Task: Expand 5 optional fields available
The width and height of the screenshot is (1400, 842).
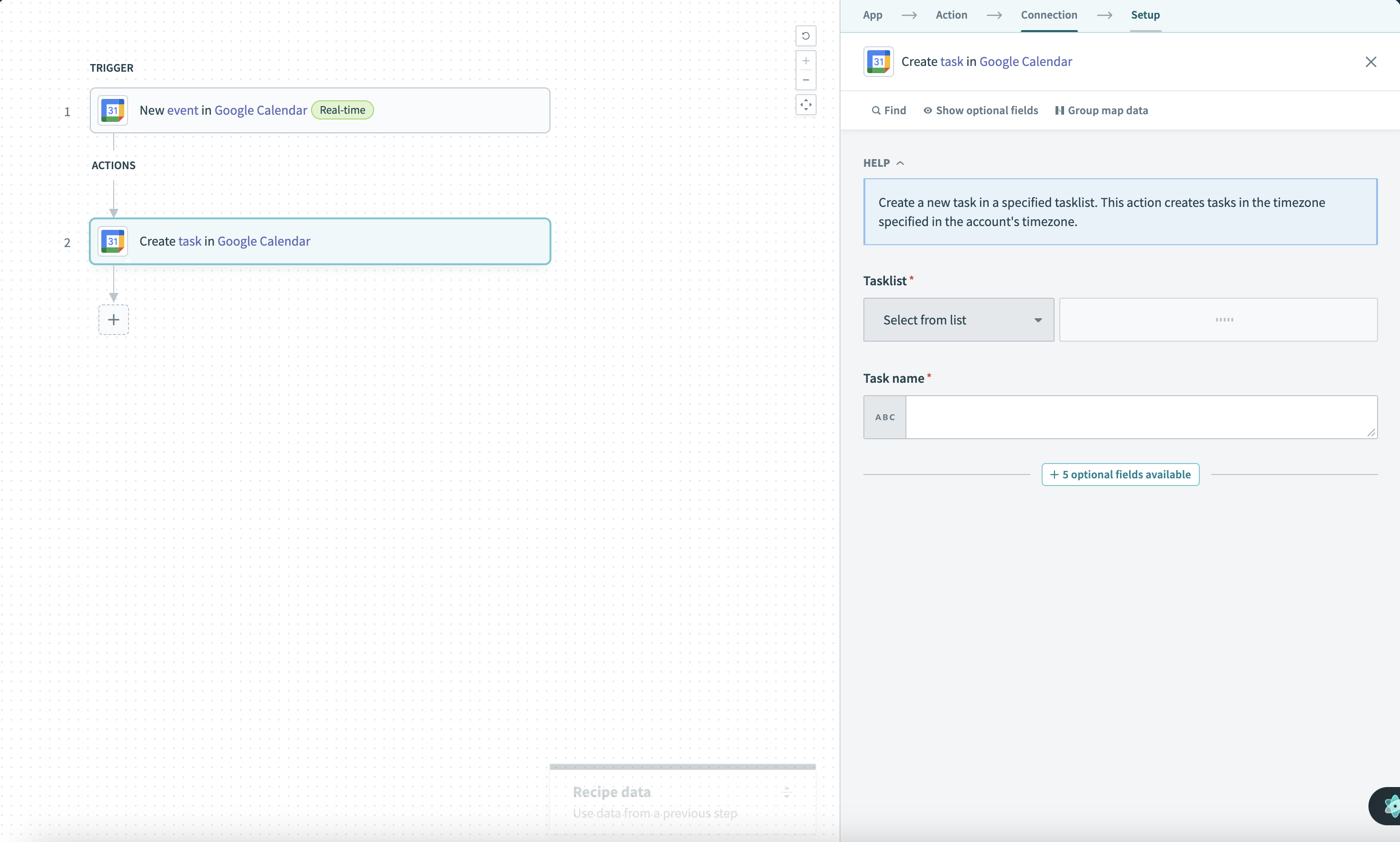Action: click(1120, 475)
